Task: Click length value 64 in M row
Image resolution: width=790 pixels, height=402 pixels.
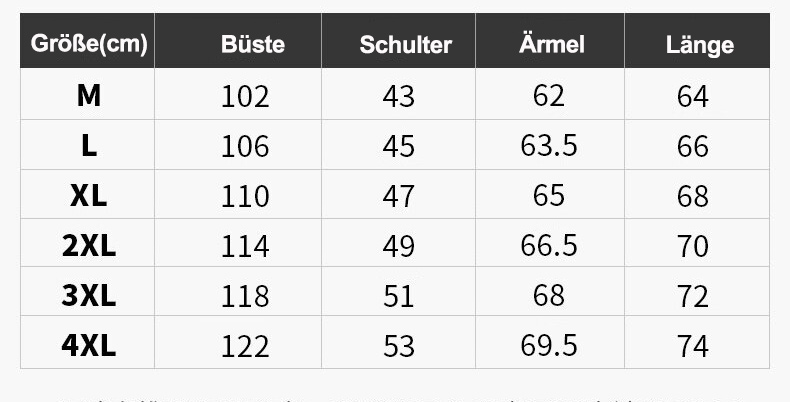Action: (x=693, y=96)
